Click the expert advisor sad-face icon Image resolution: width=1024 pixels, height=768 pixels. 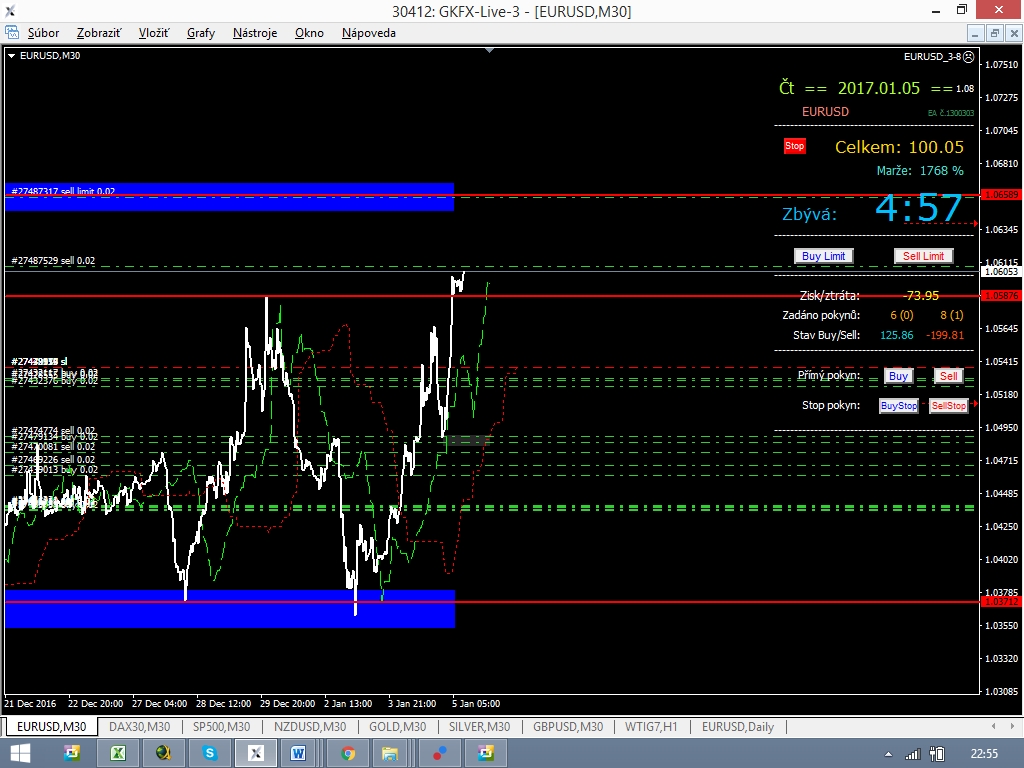tap(968, 56)
